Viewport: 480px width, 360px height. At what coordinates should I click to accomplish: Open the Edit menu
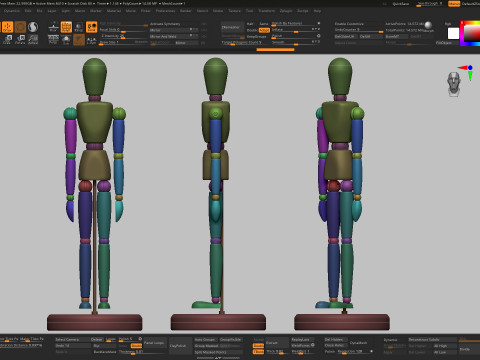coord(28,11)
